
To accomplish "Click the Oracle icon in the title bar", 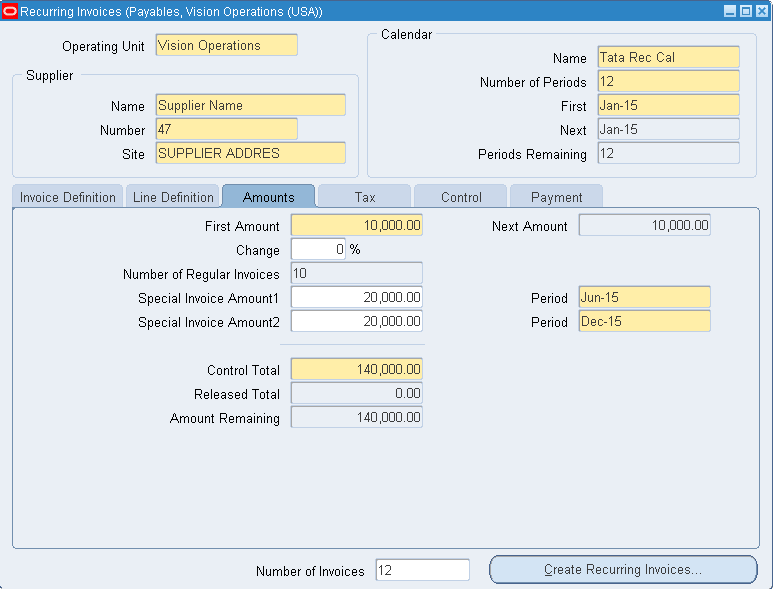I will (10, 11).
